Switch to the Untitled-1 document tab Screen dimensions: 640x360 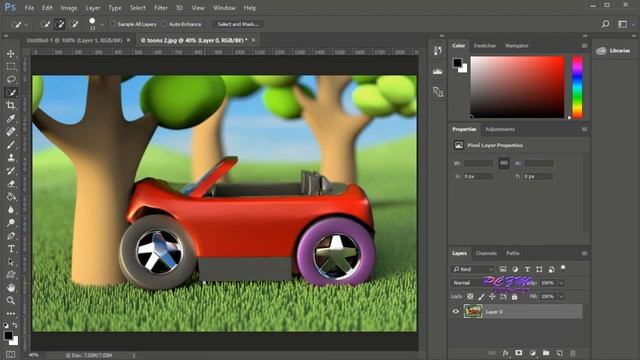tap(74, 40)
